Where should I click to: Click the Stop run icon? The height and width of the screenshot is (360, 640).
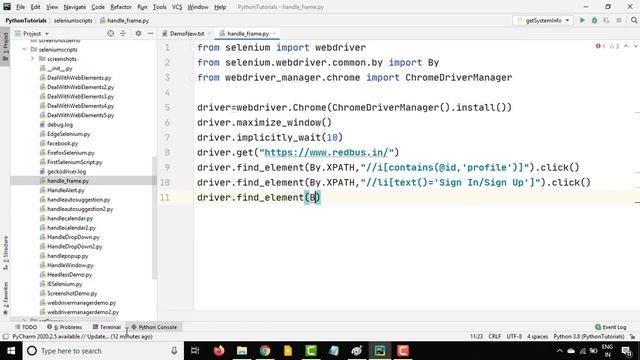[x=619, y=20]
